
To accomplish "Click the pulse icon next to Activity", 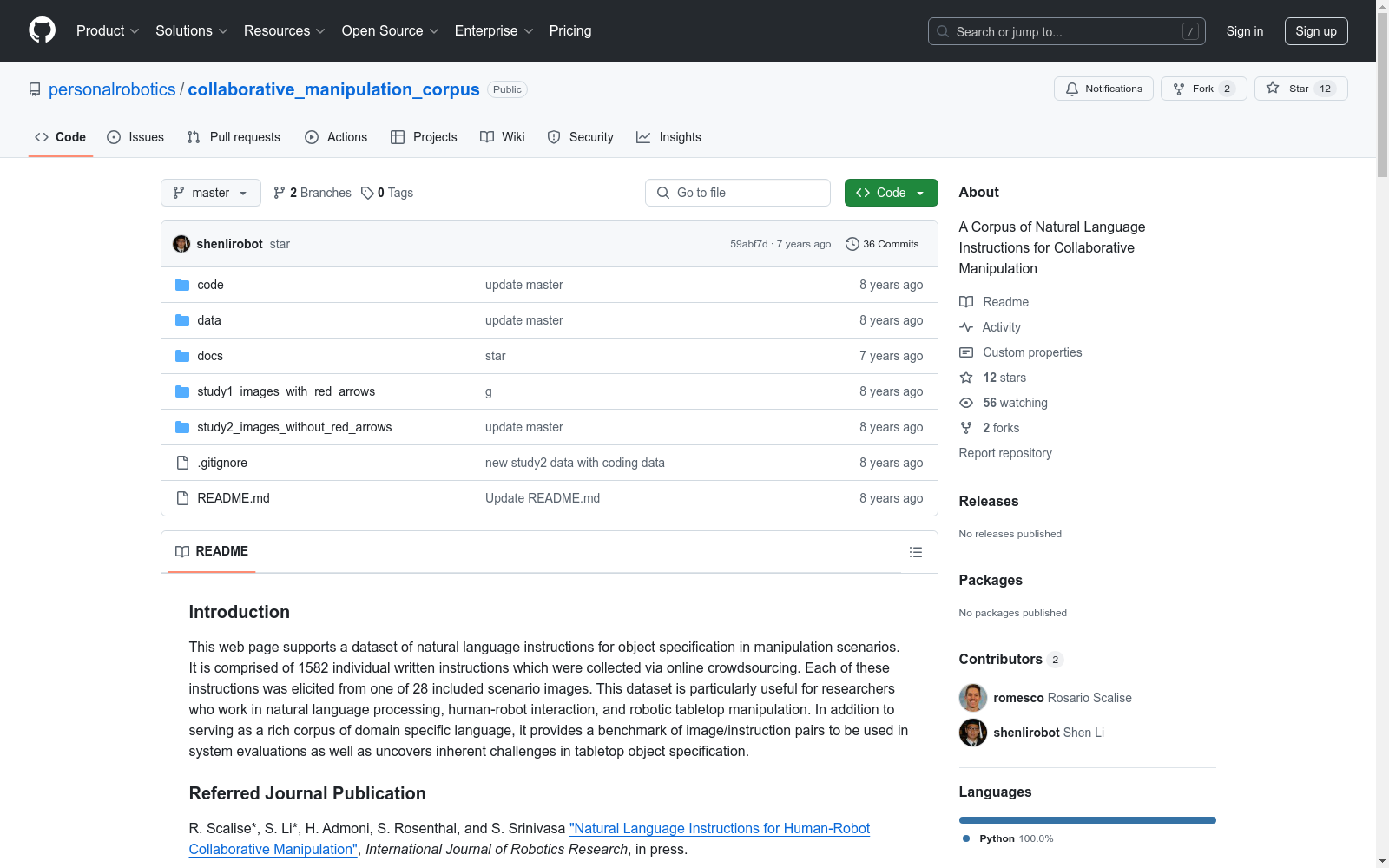I will pos(966,327).
